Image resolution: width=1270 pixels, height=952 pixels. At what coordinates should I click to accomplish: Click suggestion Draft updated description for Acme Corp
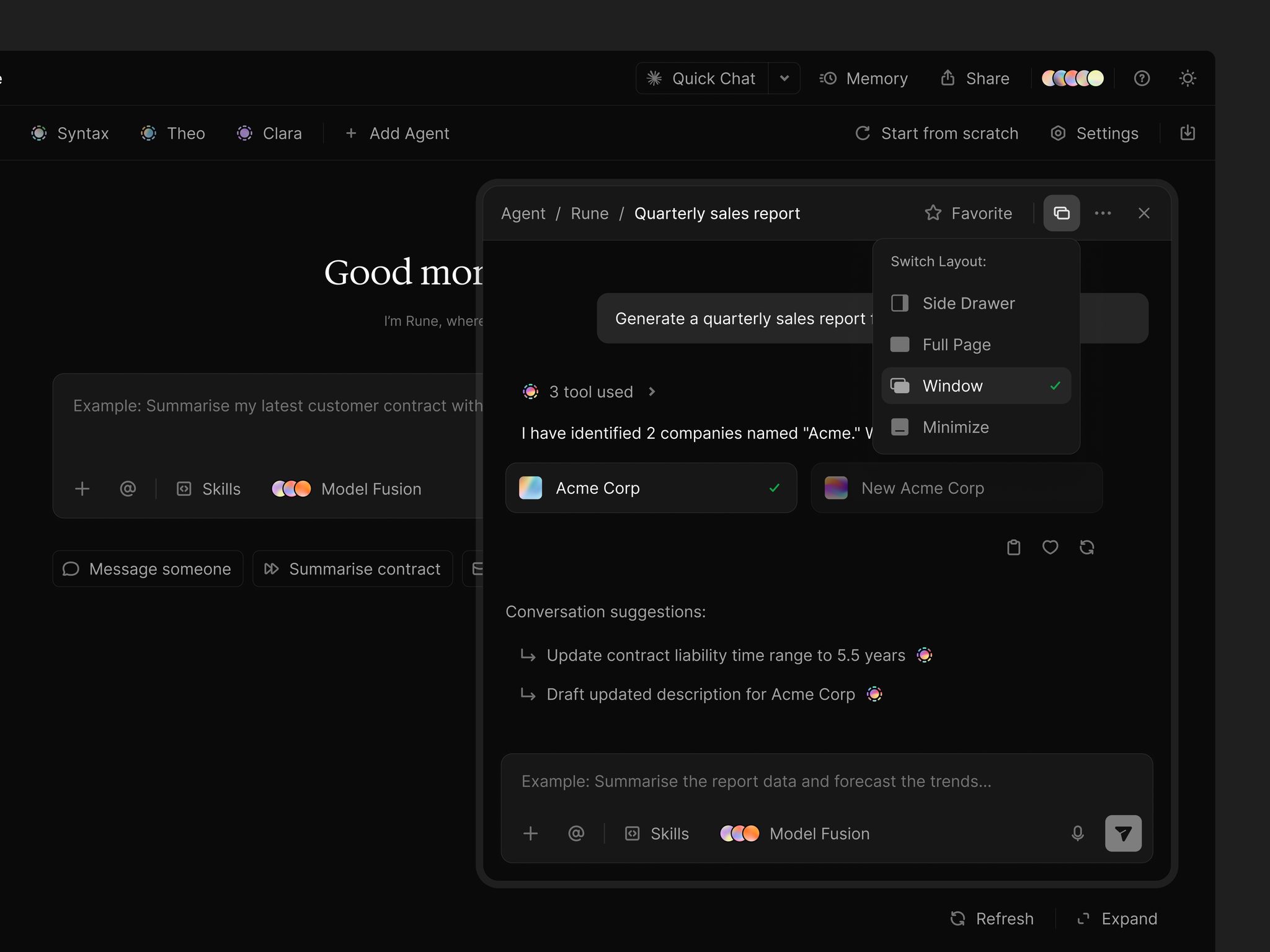click(x=701, y=694)
